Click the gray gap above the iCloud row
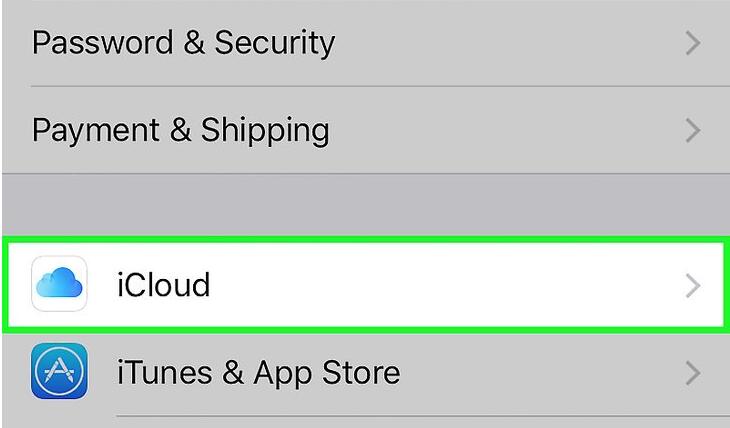The width and height of the screenshot is (730, 428). 365,206
